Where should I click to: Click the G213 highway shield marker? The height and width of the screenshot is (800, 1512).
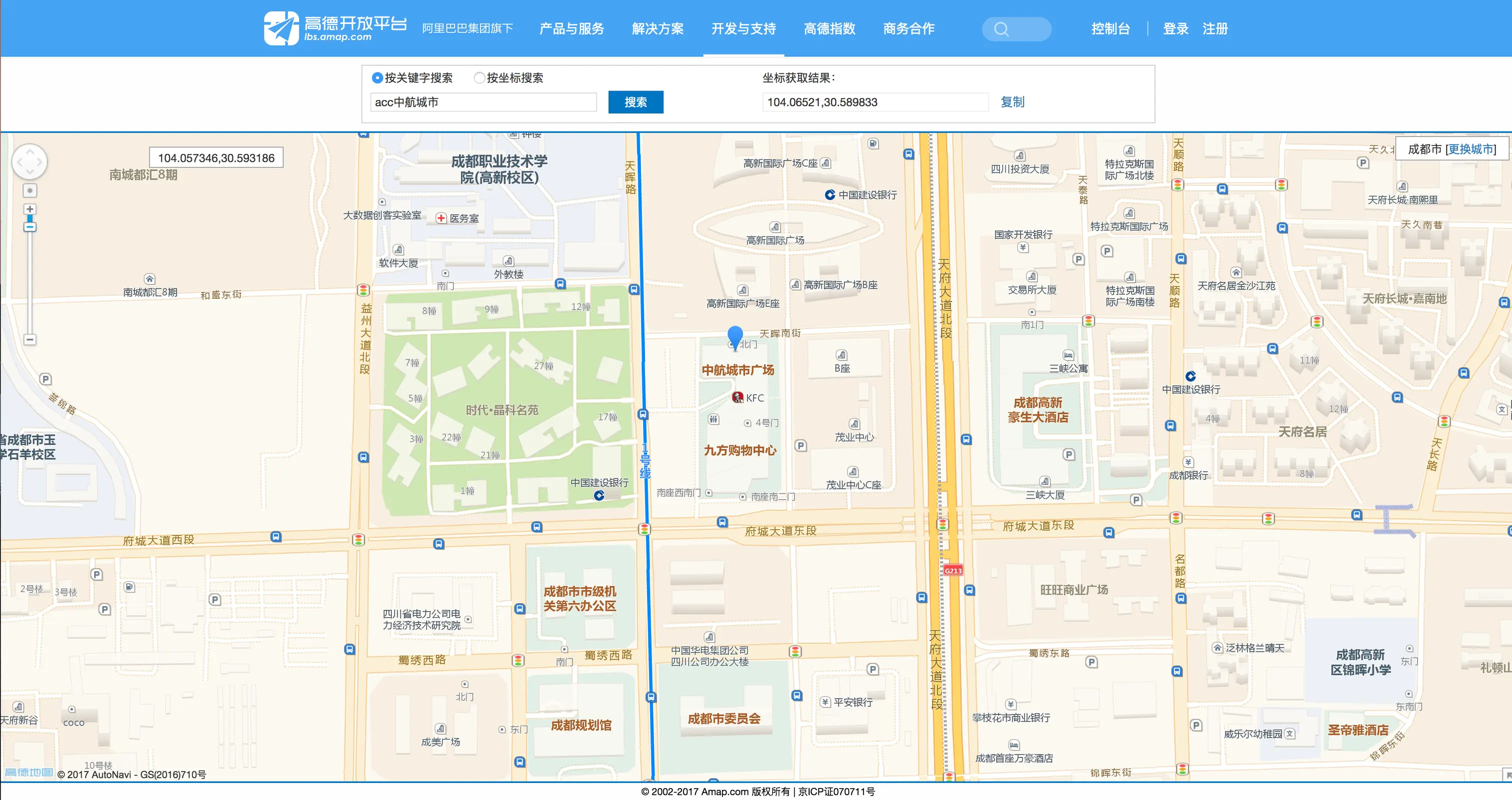point(952,570)
